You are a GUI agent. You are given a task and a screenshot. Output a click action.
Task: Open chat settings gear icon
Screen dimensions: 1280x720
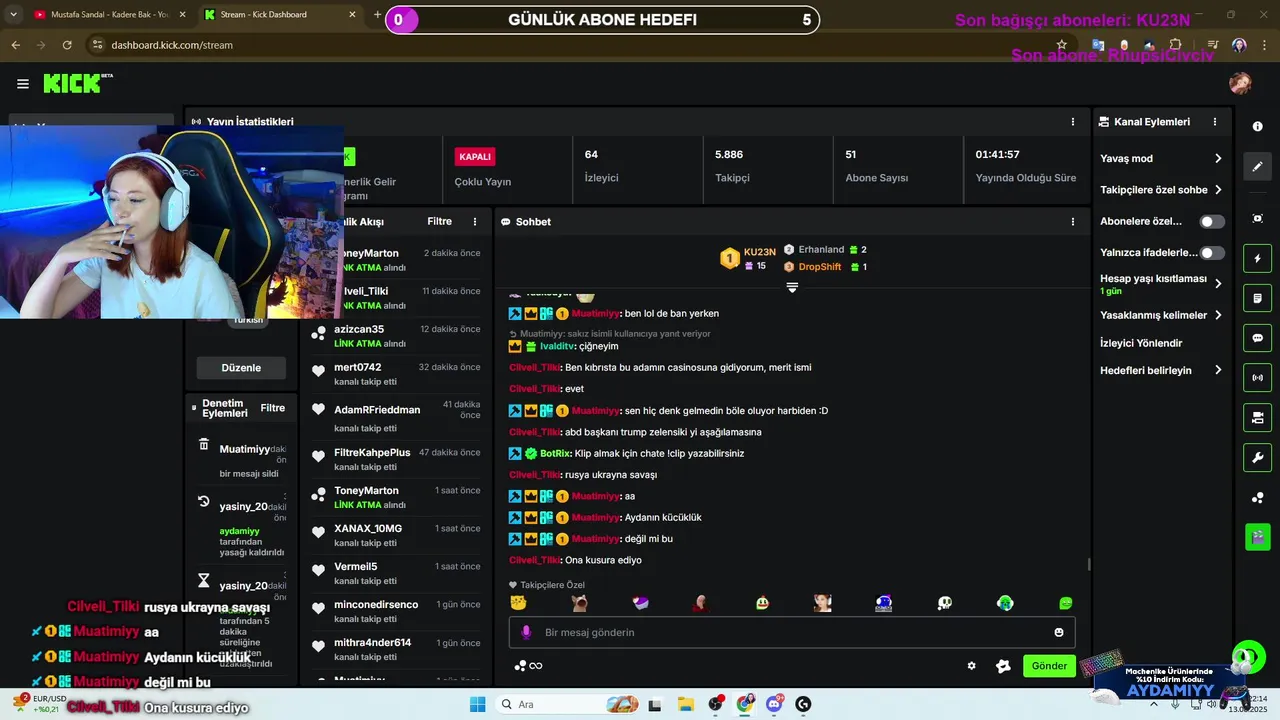(x=971, y=666)
